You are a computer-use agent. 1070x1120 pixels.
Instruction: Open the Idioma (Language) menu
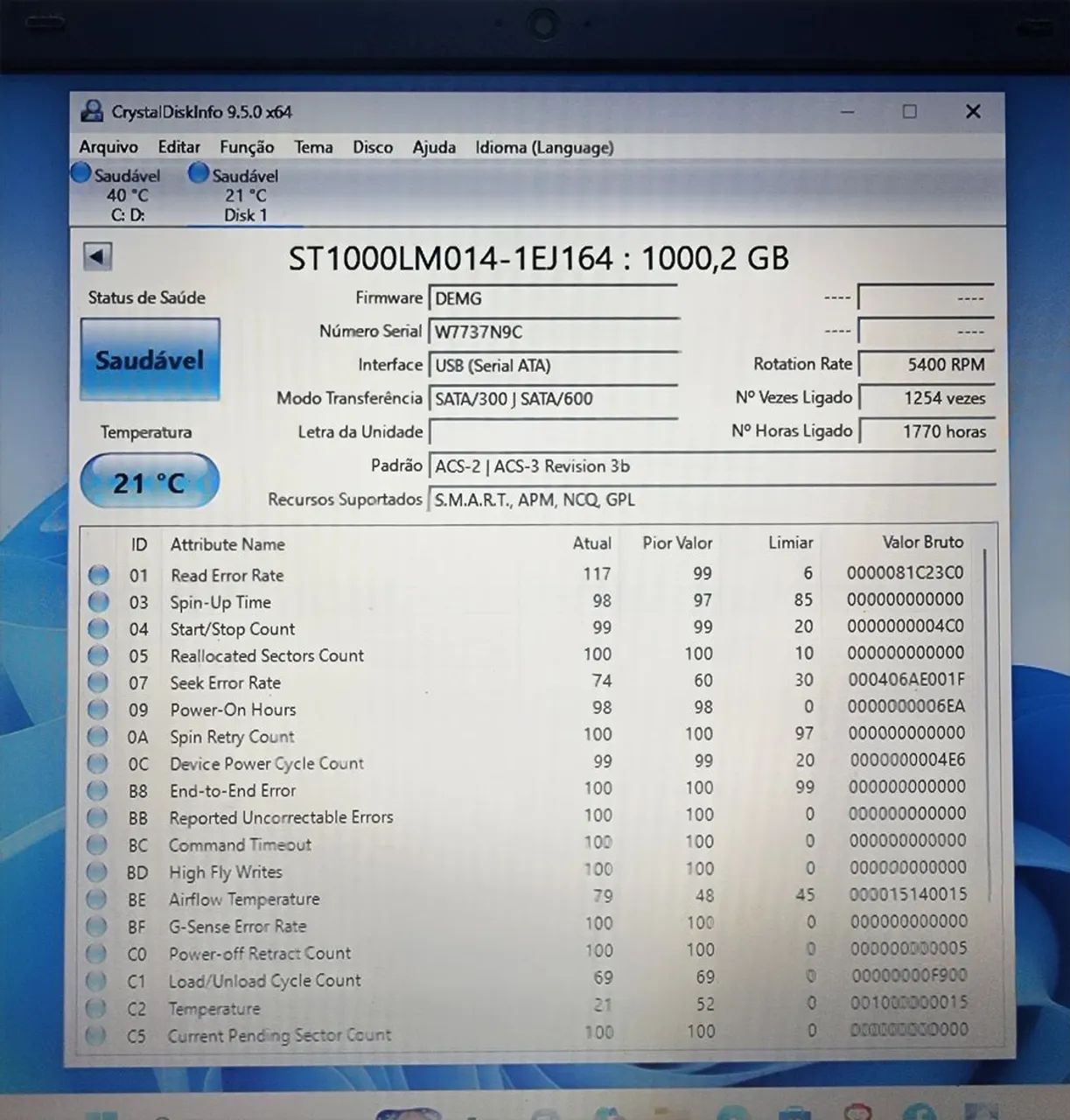[x=544, y=147]
